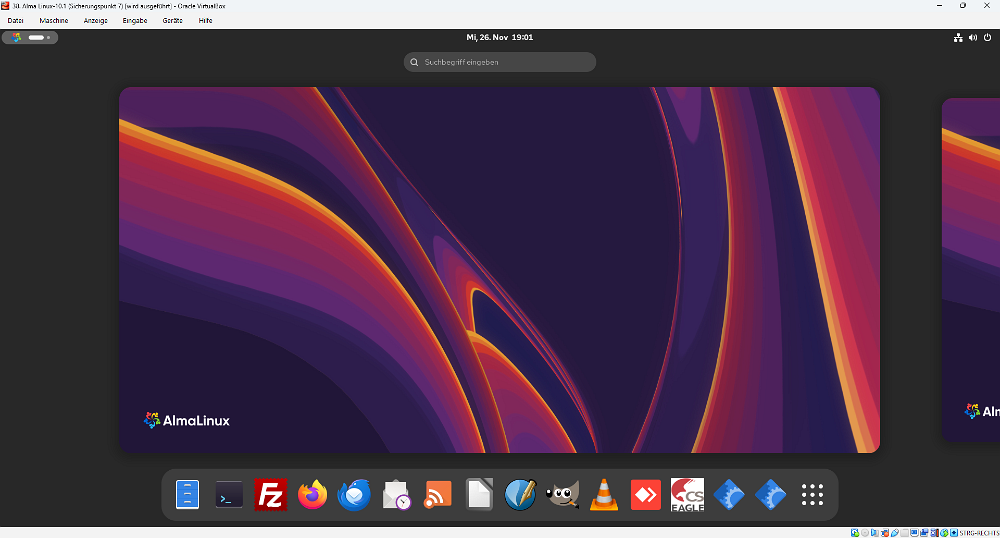
Task: Open the LibreOffice document icon
Action: [x=480, y=495]
